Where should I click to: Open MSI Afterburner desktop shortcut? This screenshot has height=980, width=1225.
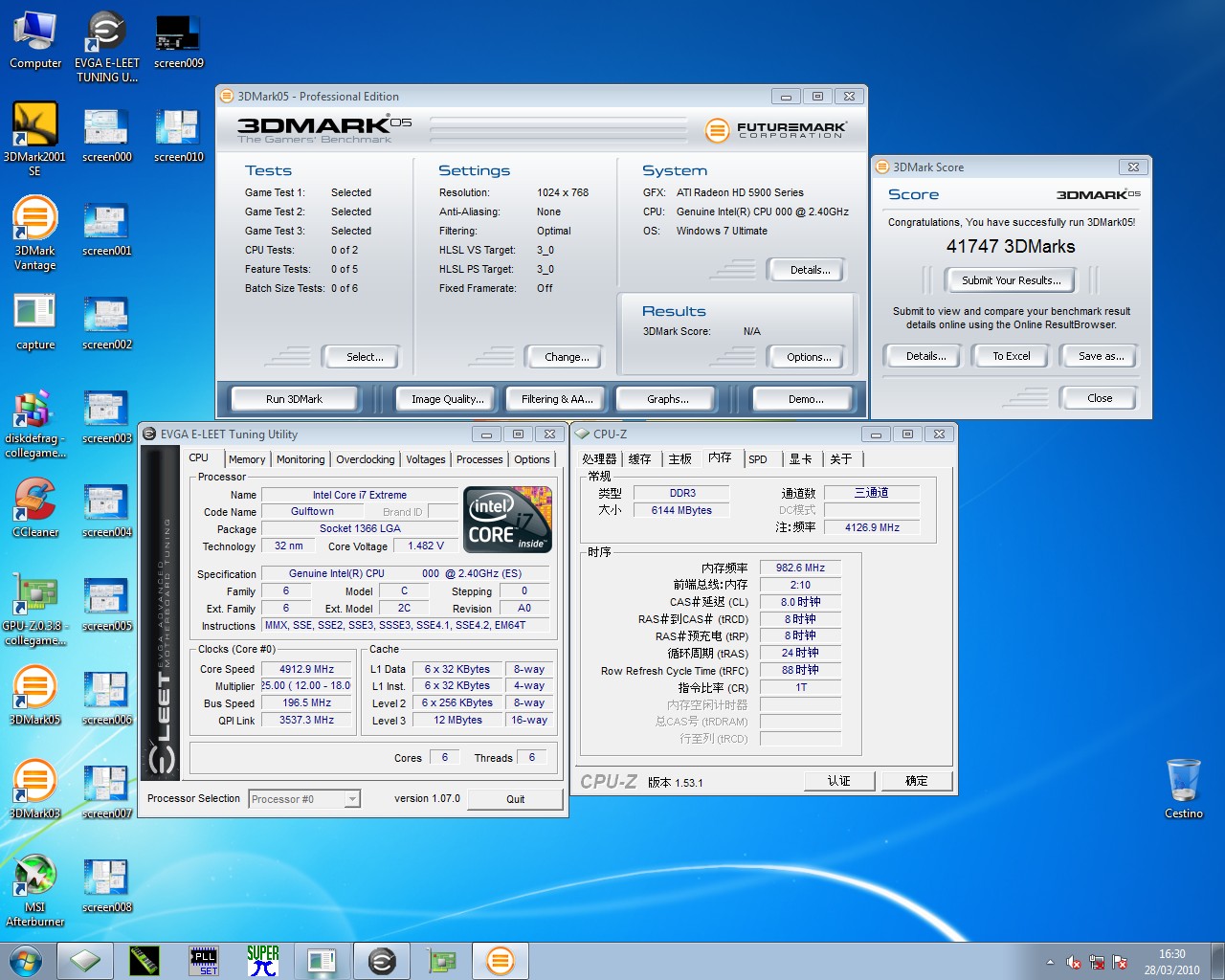point(34,890)
